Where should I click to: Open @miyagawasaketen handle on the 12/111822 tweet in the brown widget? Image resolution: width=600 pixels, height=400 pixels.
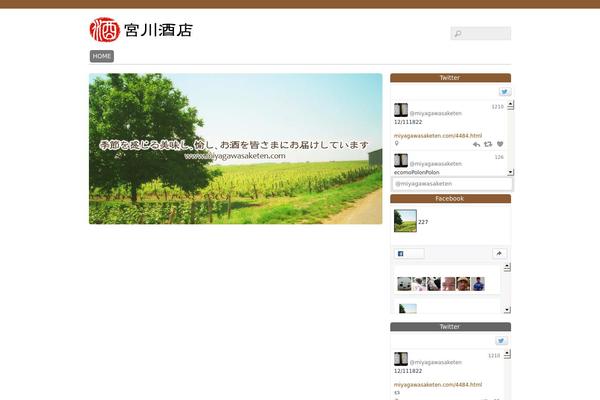(x=435, y=113)
